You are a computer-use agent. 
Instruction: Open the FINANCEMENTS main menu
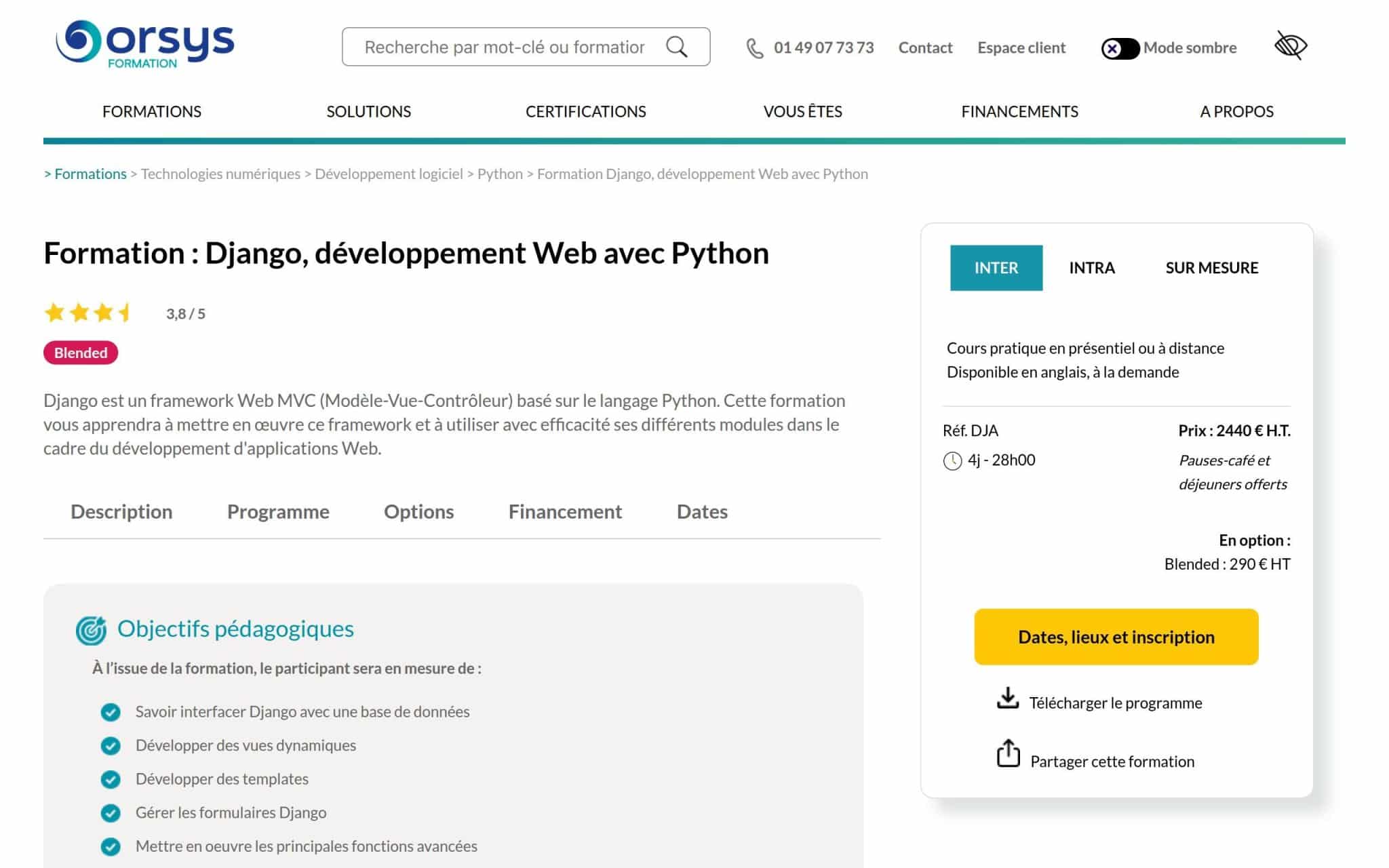[x=1020, y=111]
